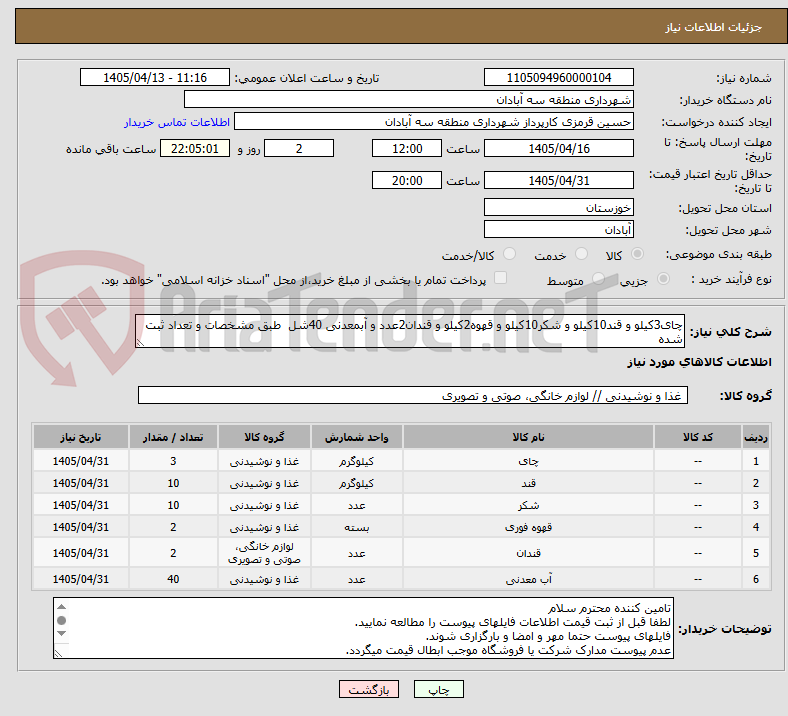Click the گروه کالا column header
788x716 pixels.
point(264,437)
